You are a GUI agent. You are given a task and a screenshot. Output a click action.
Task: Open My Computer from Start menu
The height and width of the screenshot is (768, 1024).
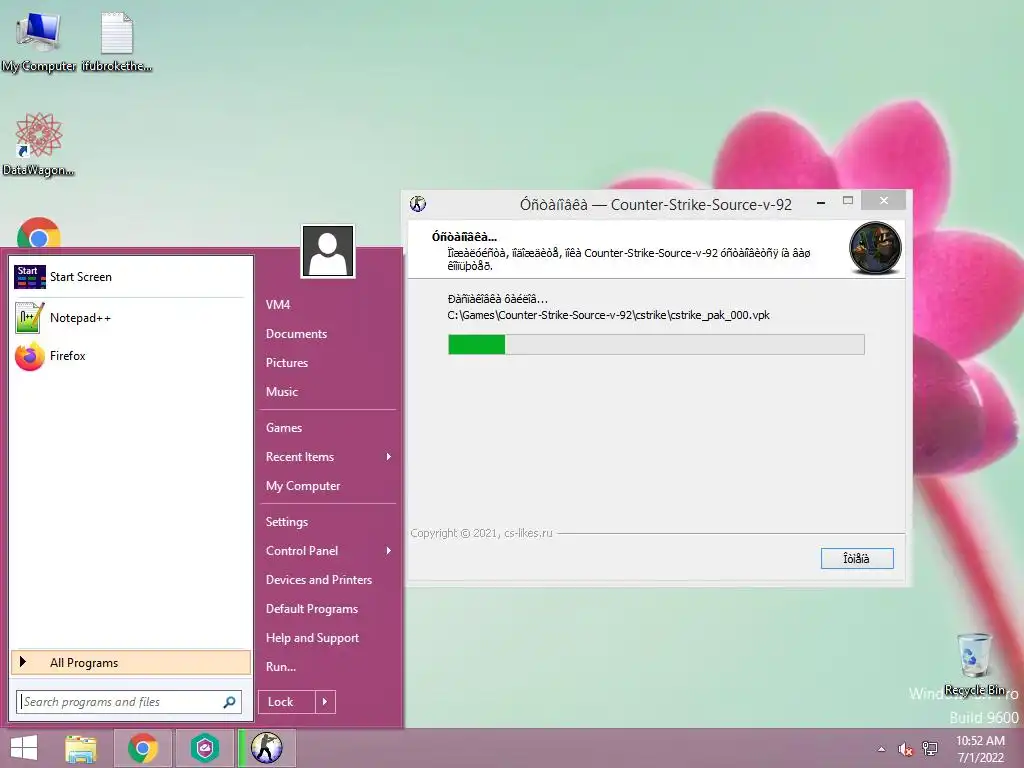tap(302, 486)
